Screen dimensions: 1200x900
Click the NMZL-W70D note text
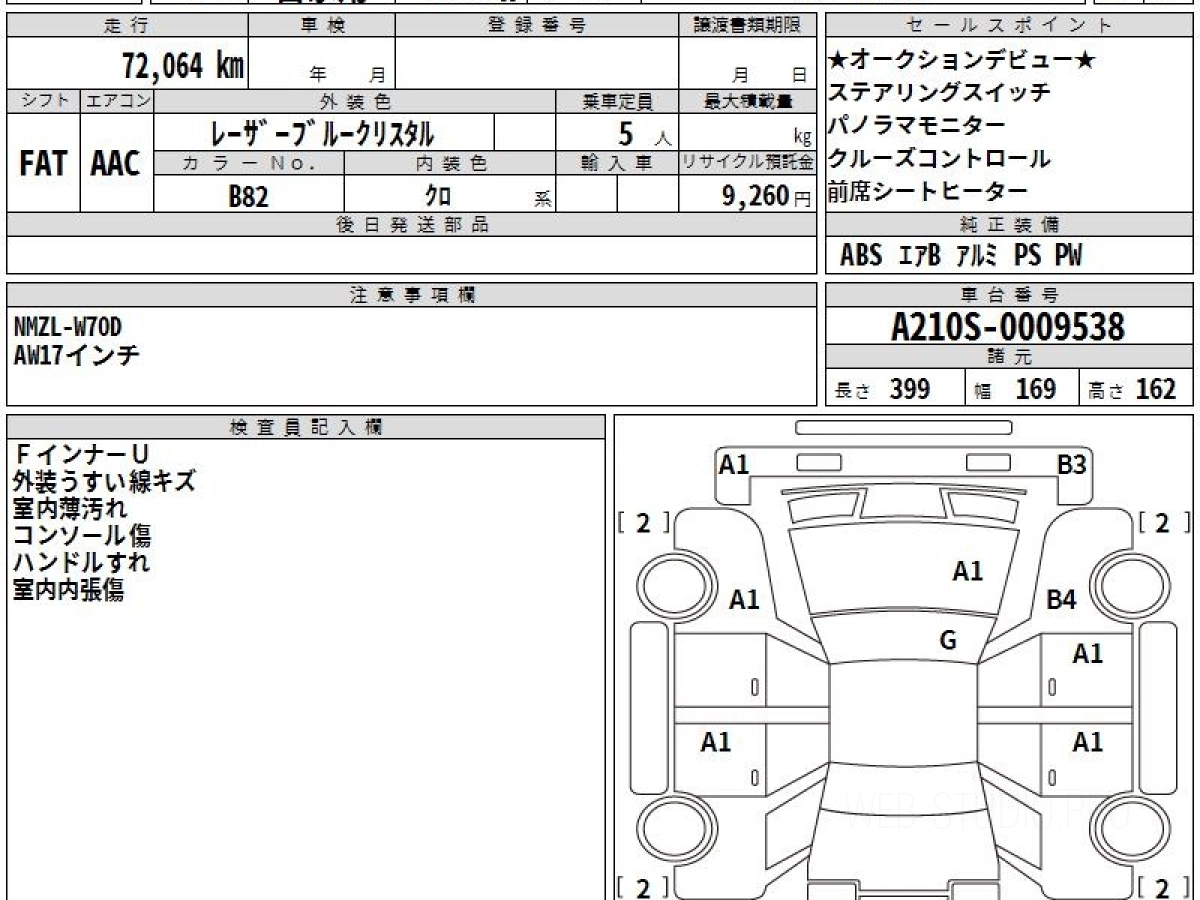(69, 326)
